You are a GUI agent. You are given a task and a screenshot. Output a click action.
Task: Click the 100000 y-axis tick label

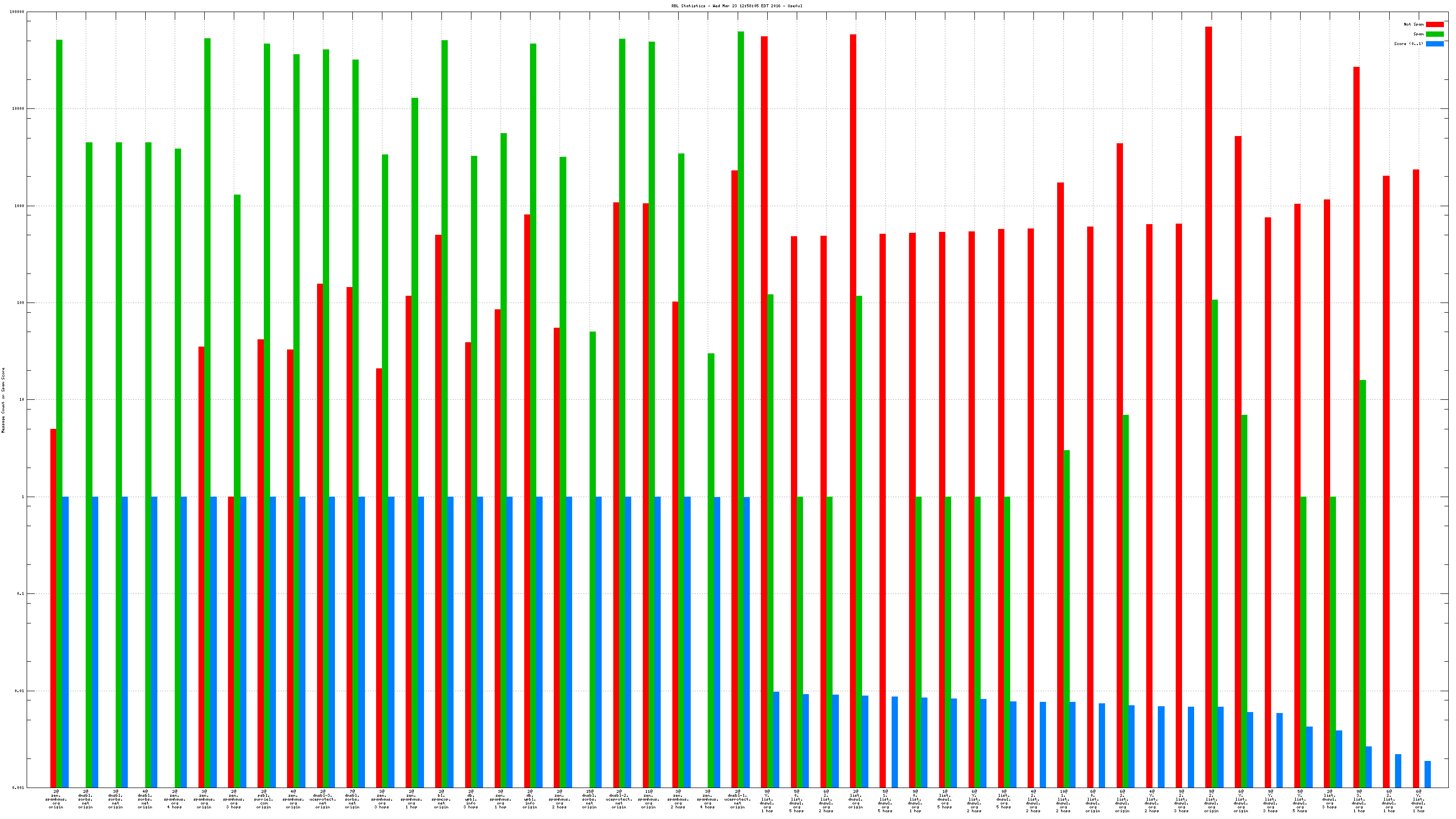click(17, 12)
